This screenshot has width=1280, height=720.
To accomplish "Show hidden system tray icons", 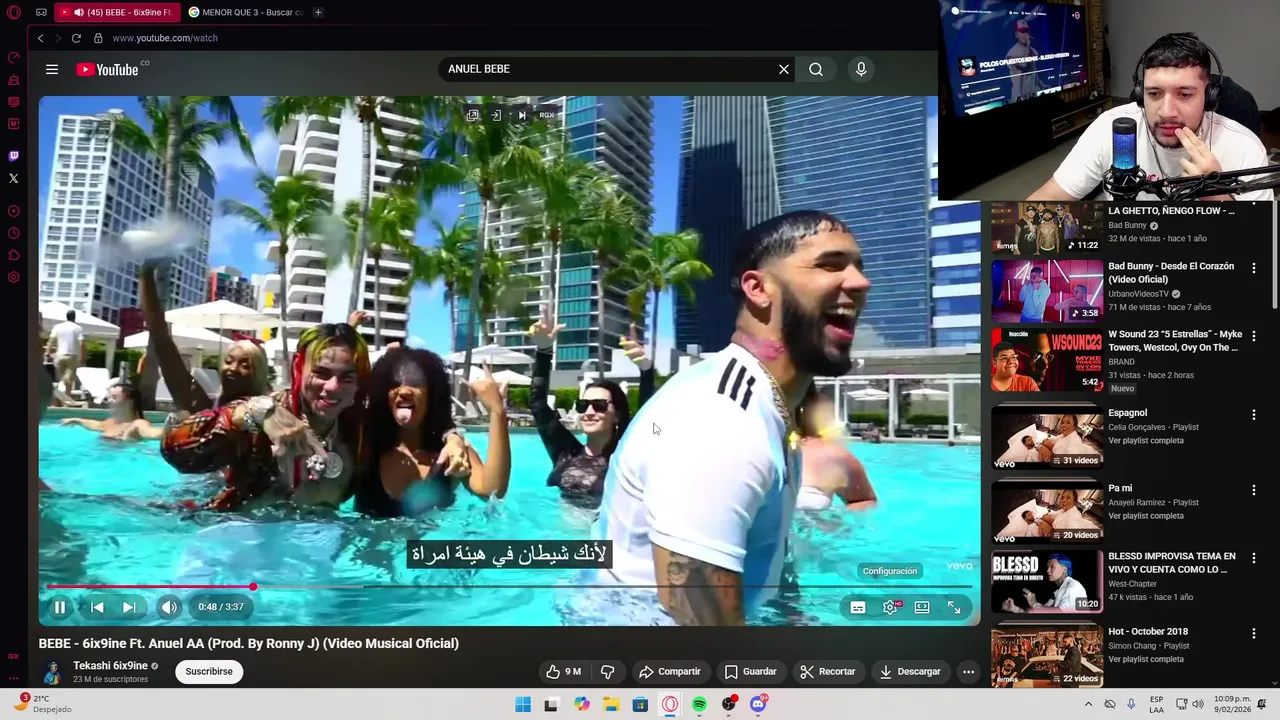I will pyautogui.click(x=1088, y=704).
